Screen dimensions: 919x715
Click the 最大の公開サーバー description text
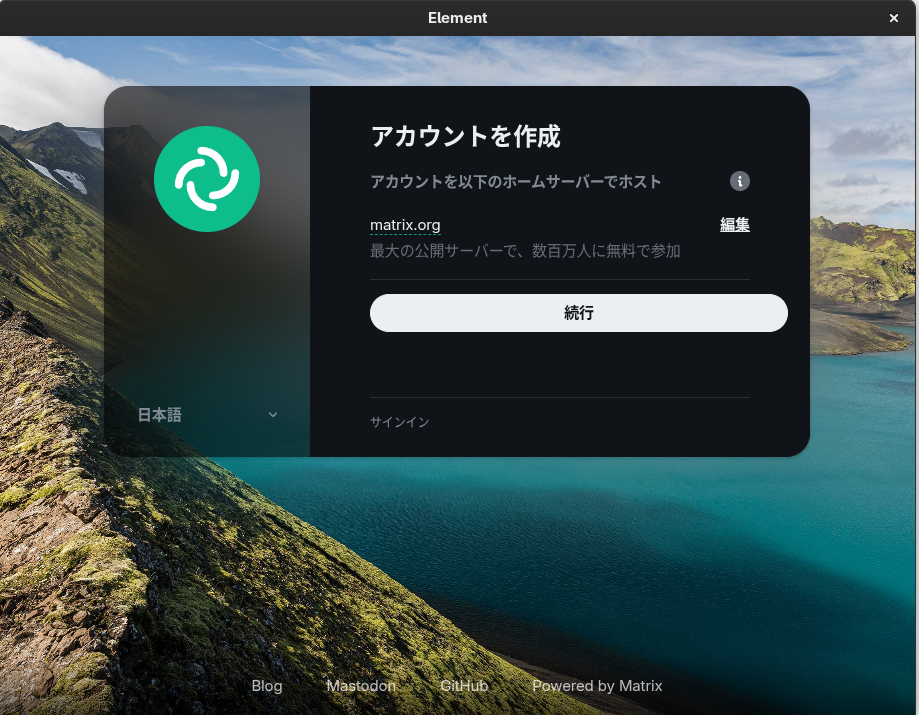click(525, 251)
